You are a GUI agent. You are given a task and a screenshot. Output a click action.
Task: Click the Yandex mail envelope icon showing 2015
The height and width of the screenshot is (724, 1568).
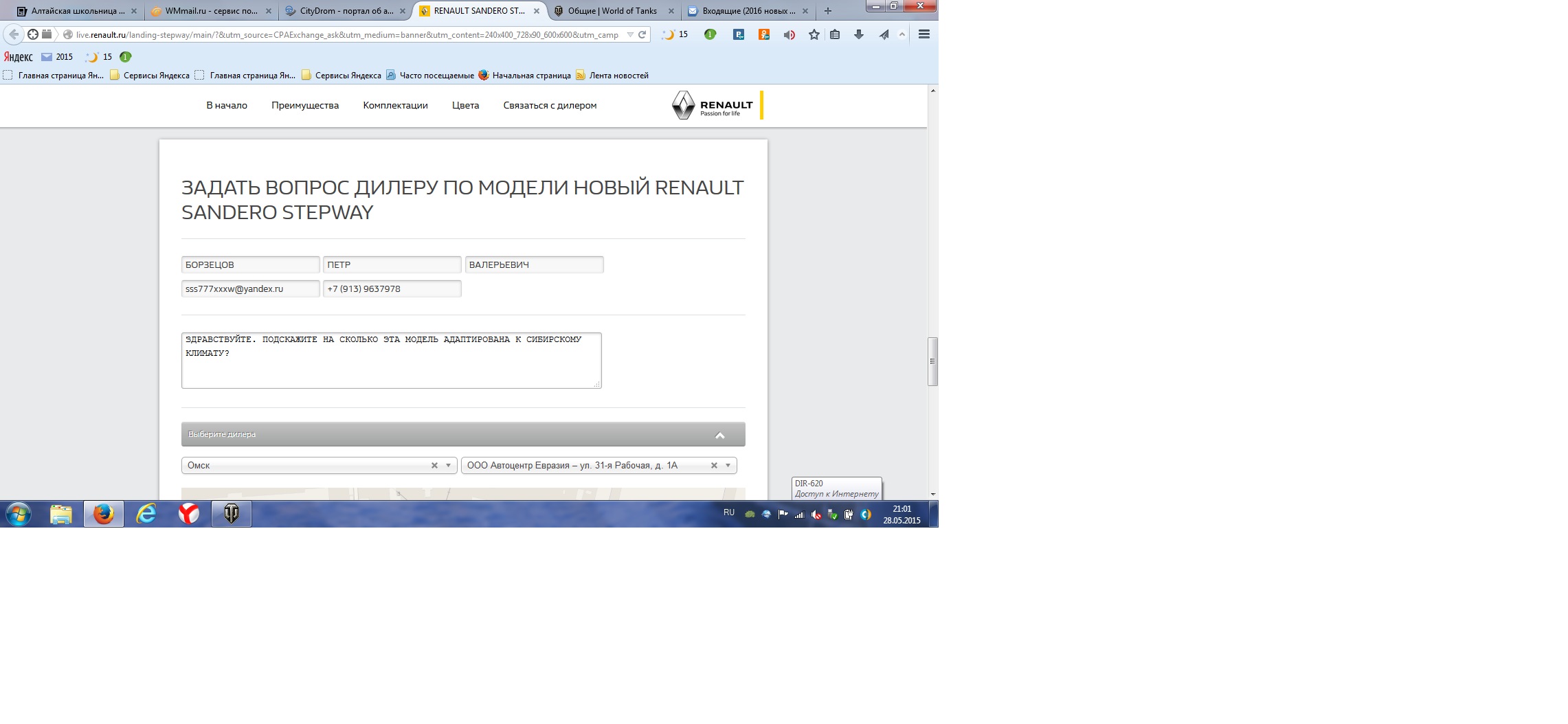(x=47, y=57)
